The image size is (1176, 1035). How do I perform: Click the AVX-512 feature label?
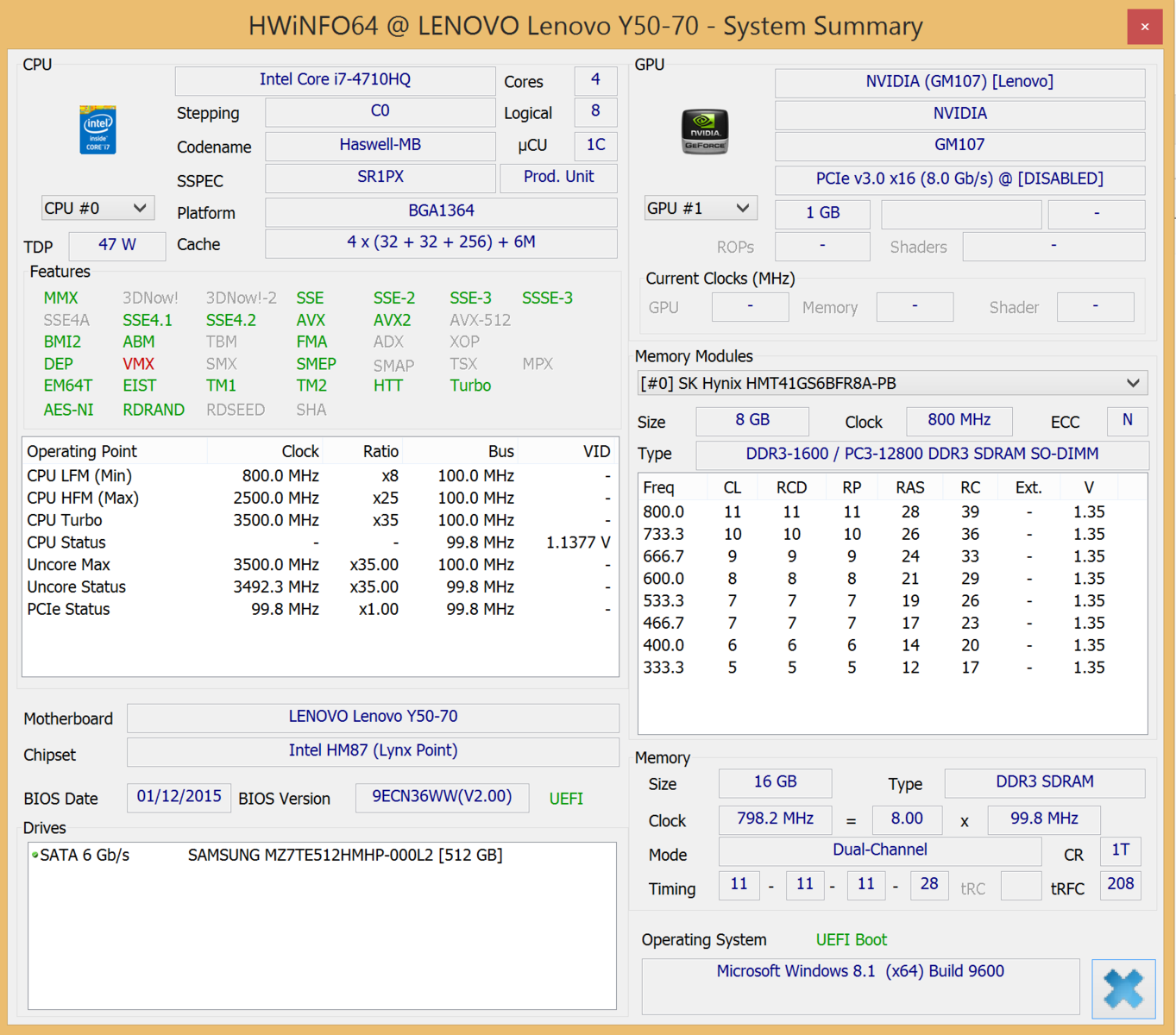pyautogui.click(x=480, y=320)
